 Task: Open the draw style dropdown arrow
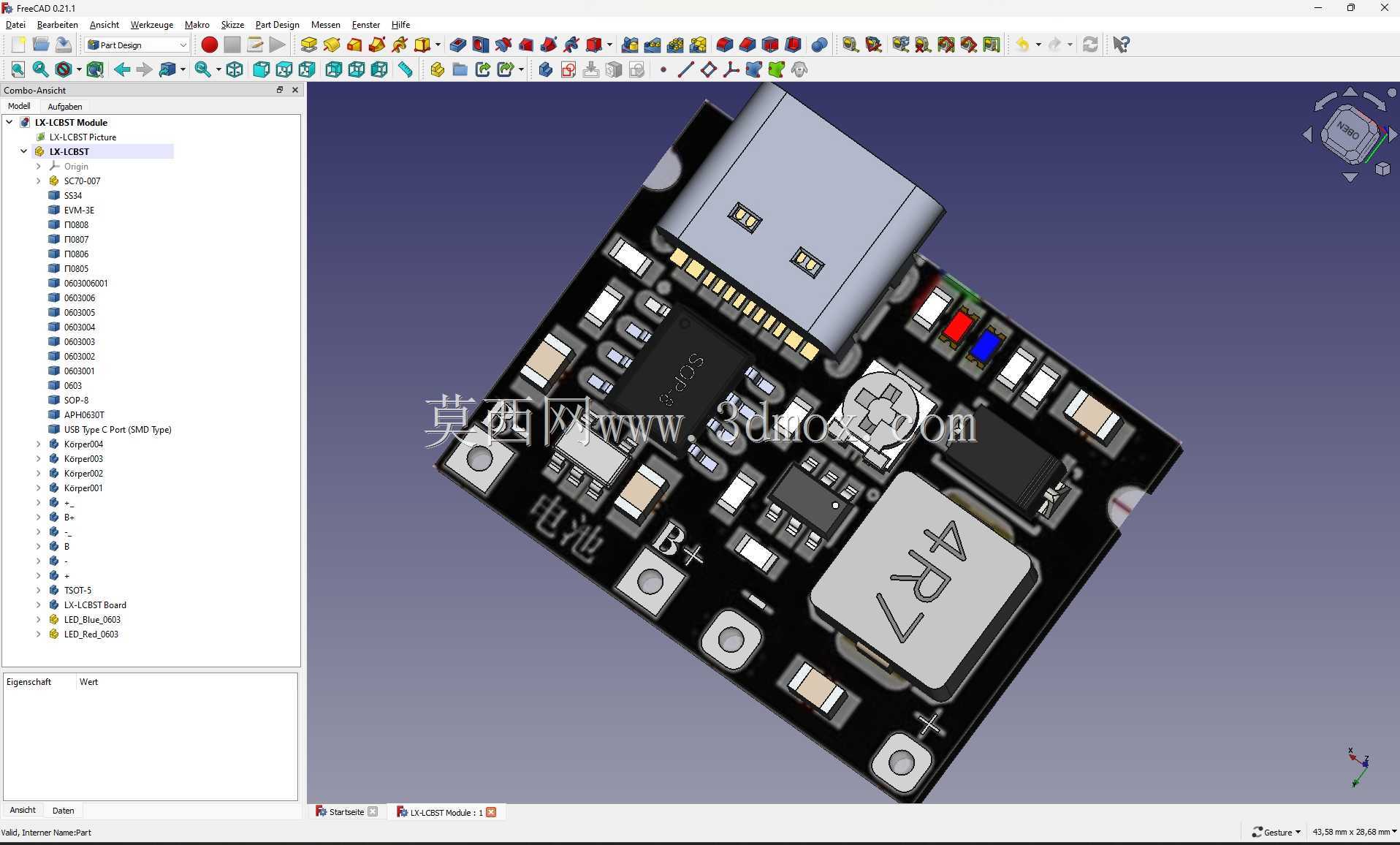(79, 69)
